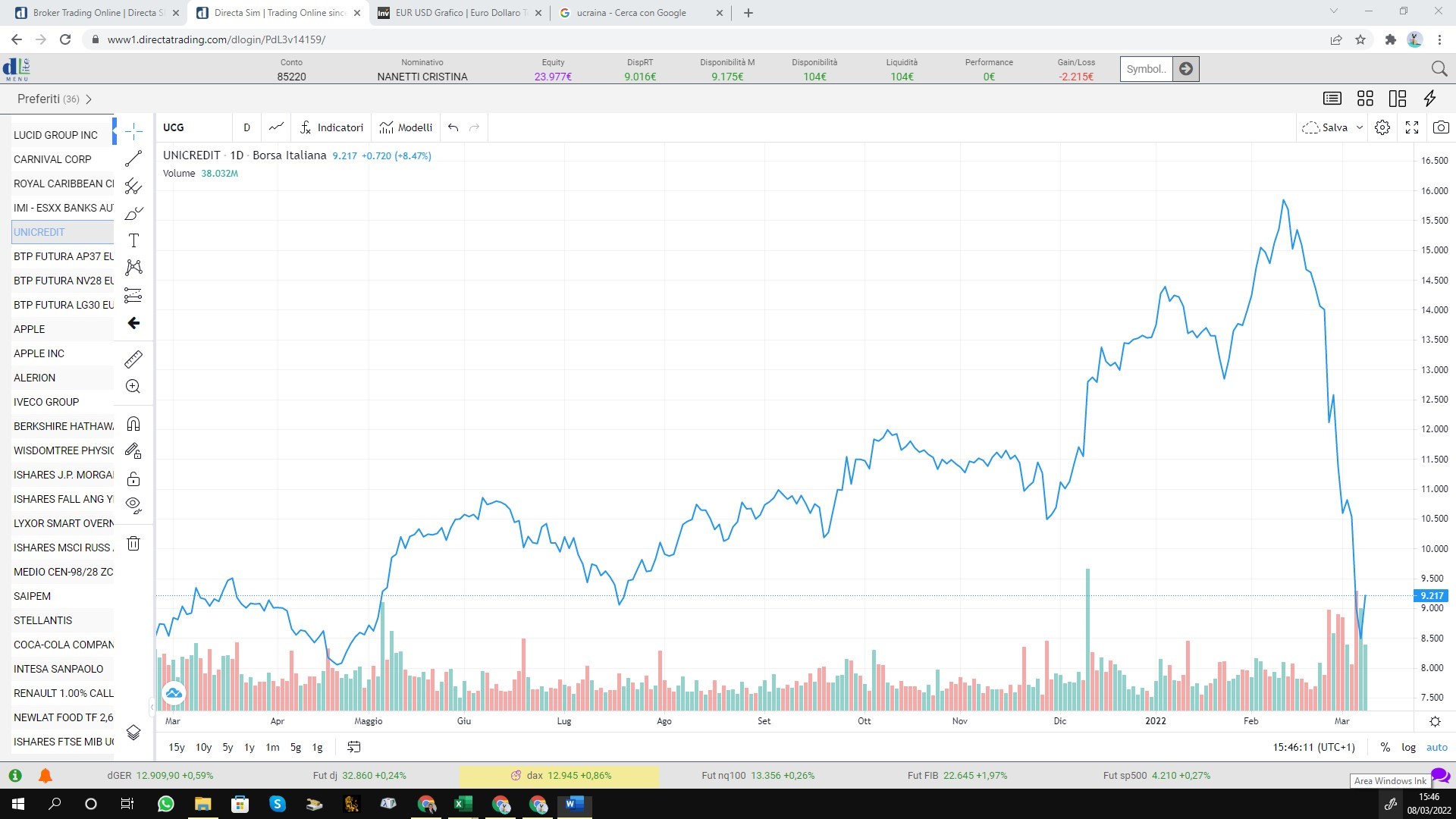This screenshot has height=819, width=1456.
Task: Open WhatsApp from the taskbar
Action: click(x=165, y=804)
